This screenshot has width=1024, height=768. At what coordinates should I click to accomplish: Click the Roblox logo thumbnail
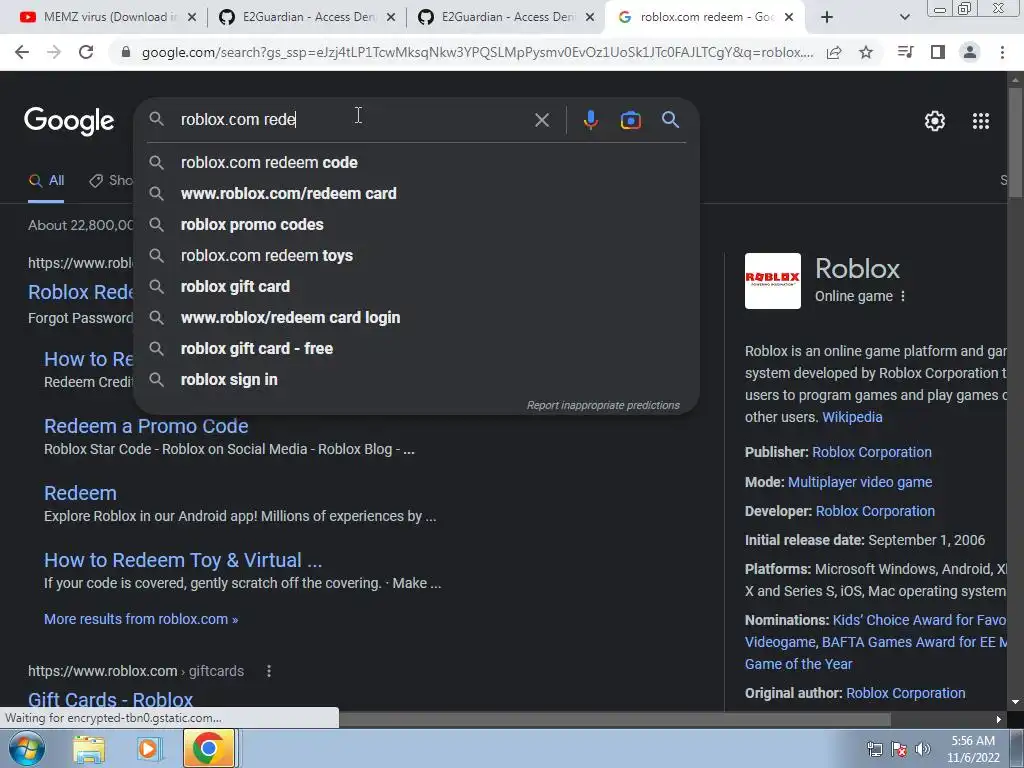point(773,281)
